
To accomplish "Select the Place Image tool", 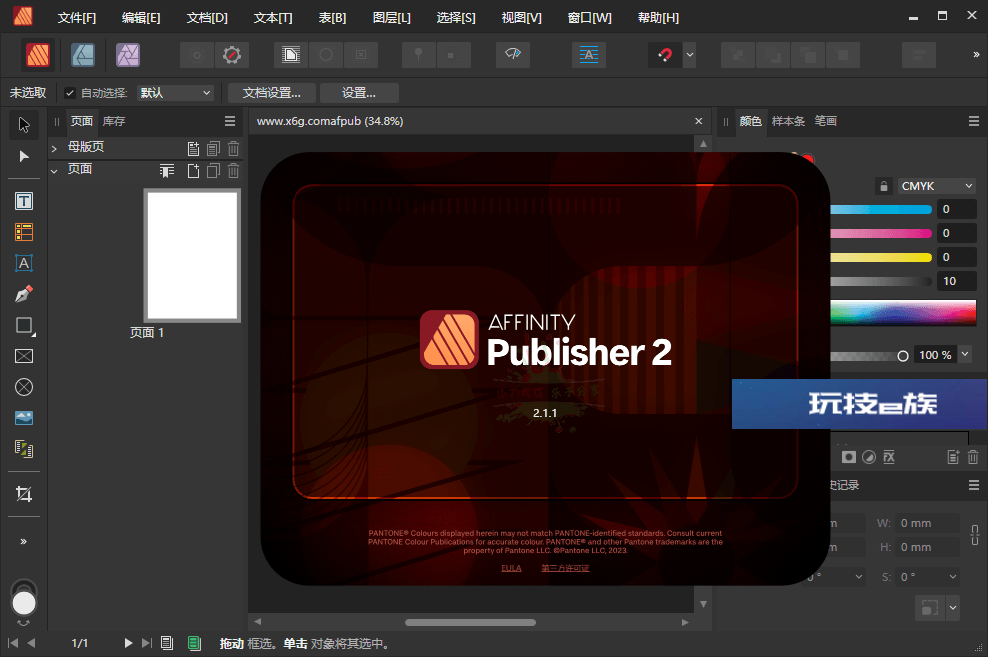I will click(24, 418).
